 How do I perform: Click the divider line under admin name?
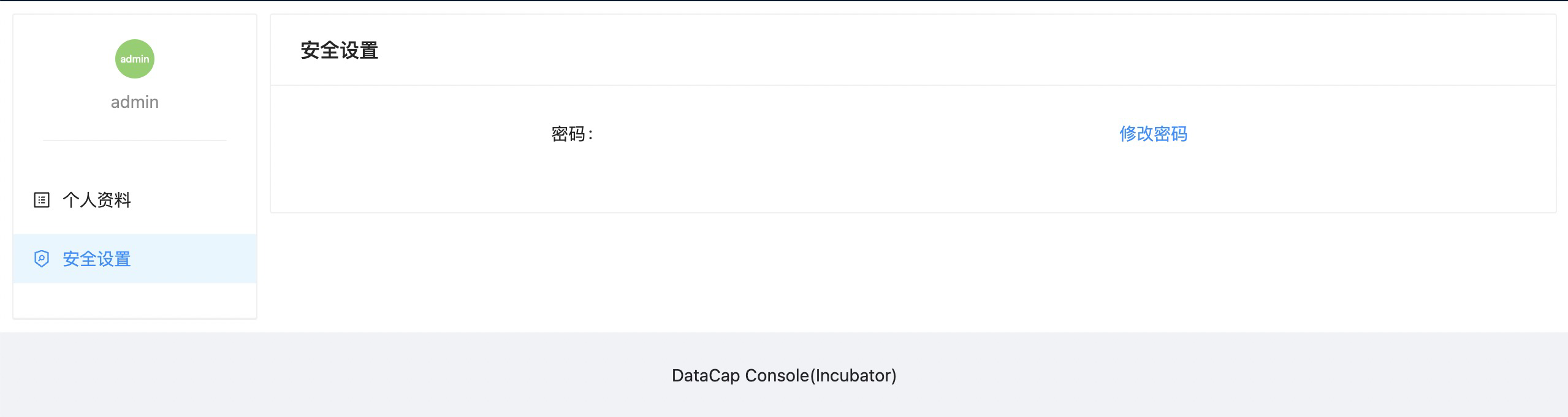(x=135, y=140)
